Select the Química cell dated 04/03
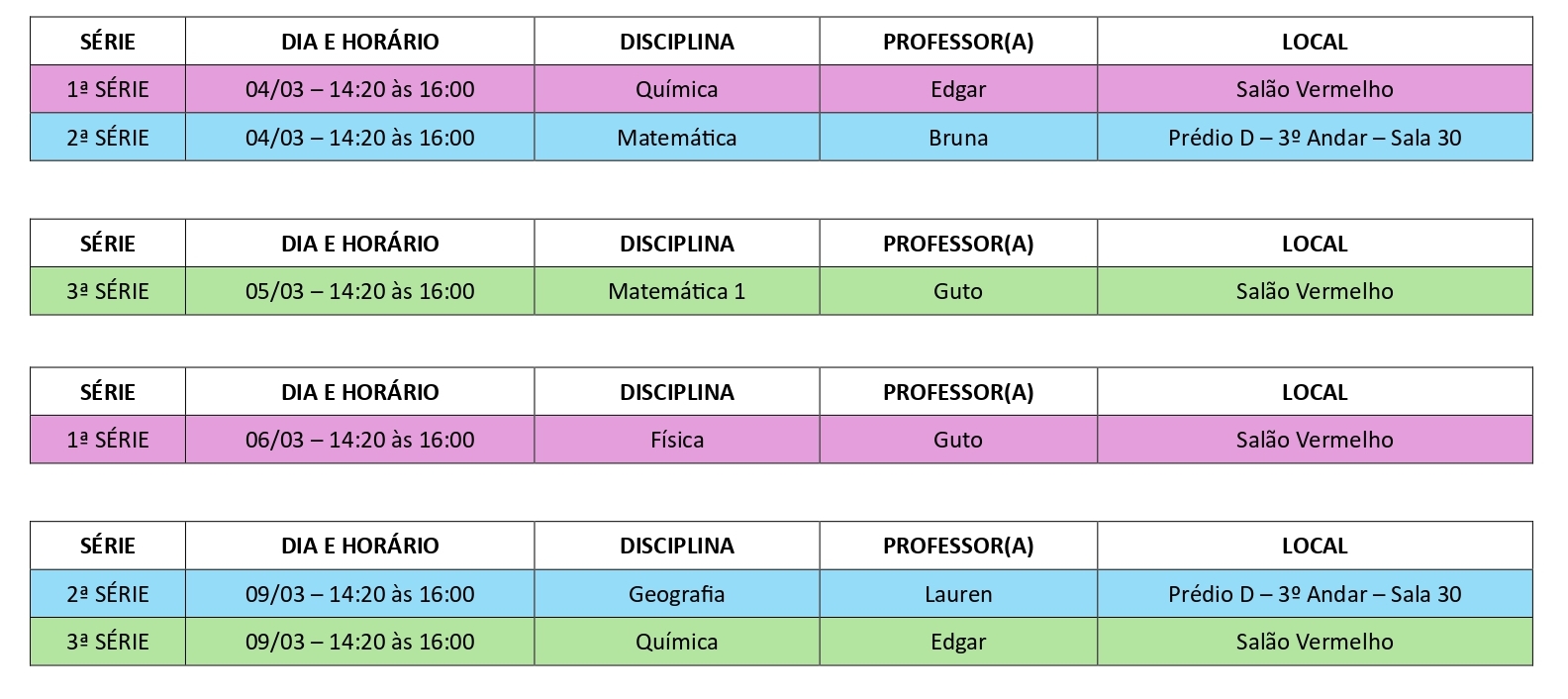 click(676, 89)
